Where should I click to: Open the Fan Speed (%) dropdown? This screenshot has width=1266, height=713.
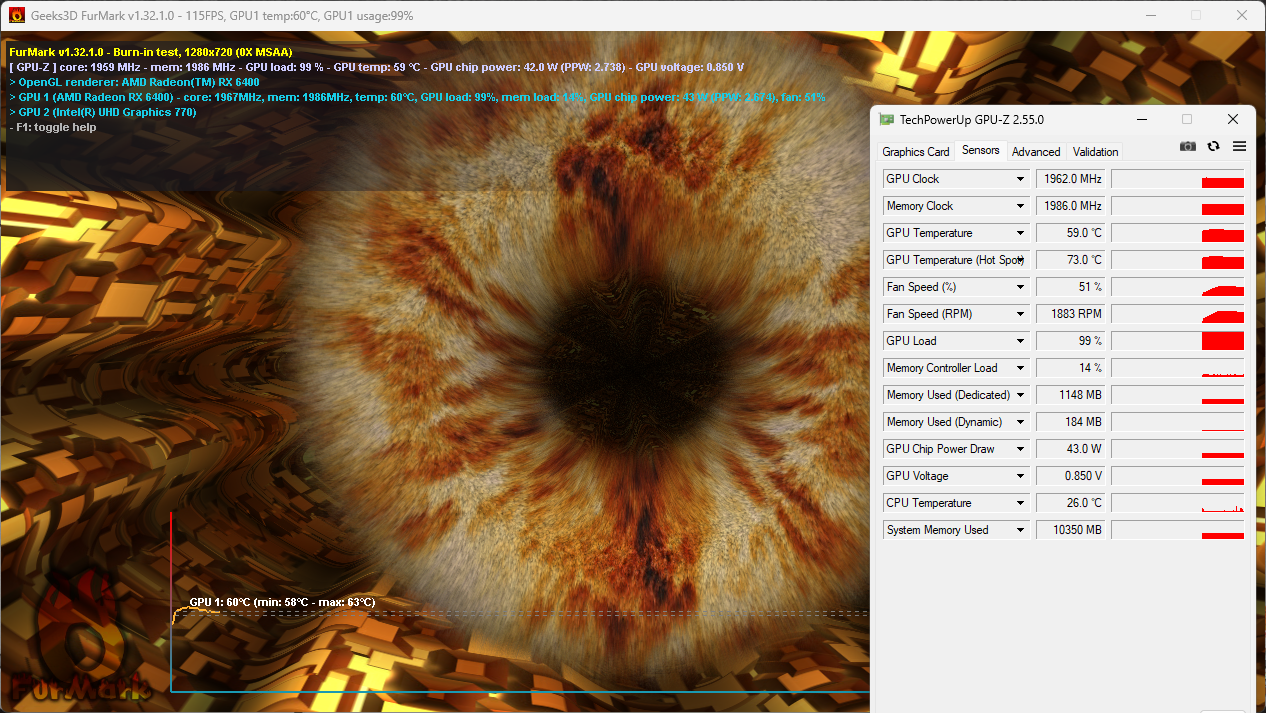[x=1020, y=287]
